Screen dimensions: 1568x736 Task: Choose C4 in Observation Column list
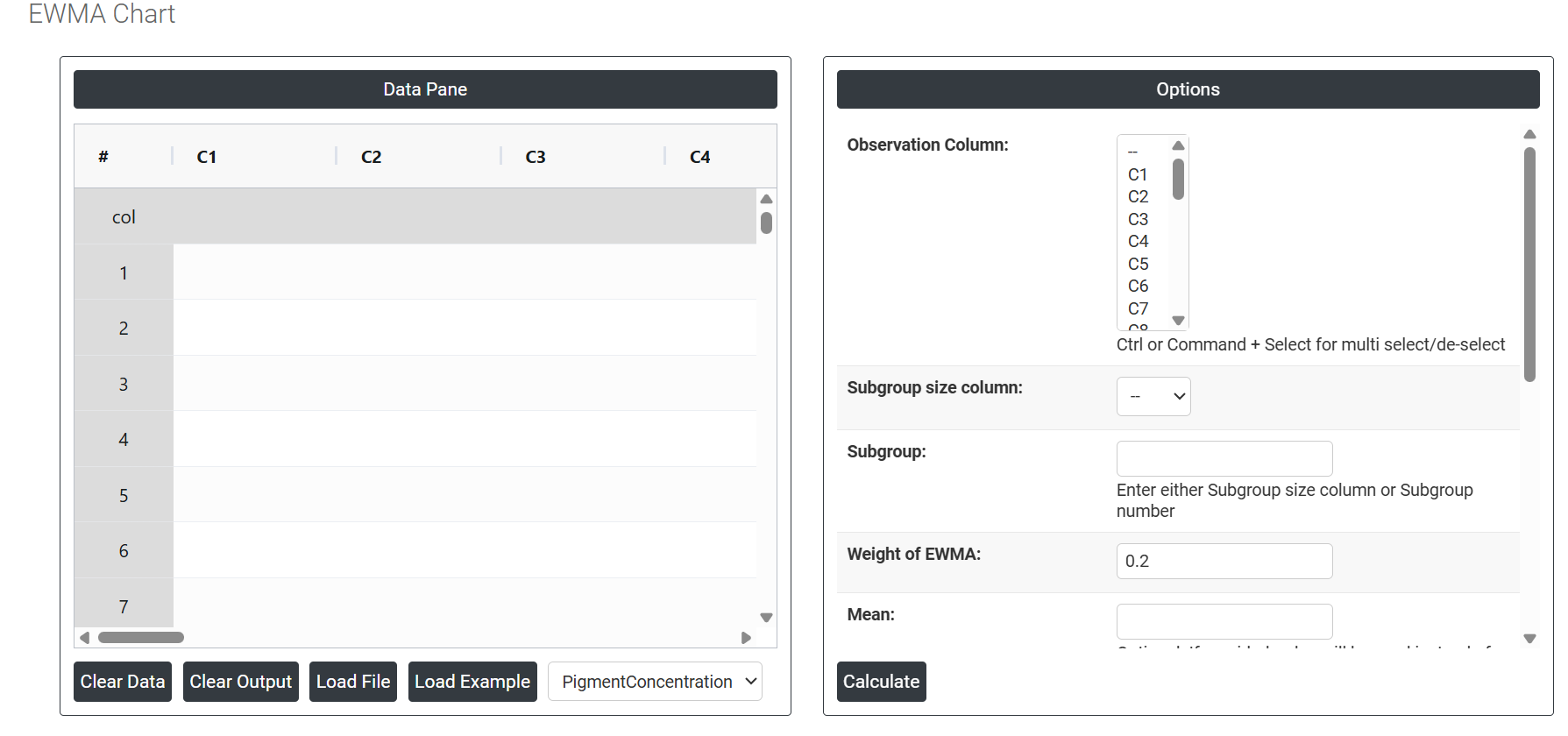point(1138,242)
